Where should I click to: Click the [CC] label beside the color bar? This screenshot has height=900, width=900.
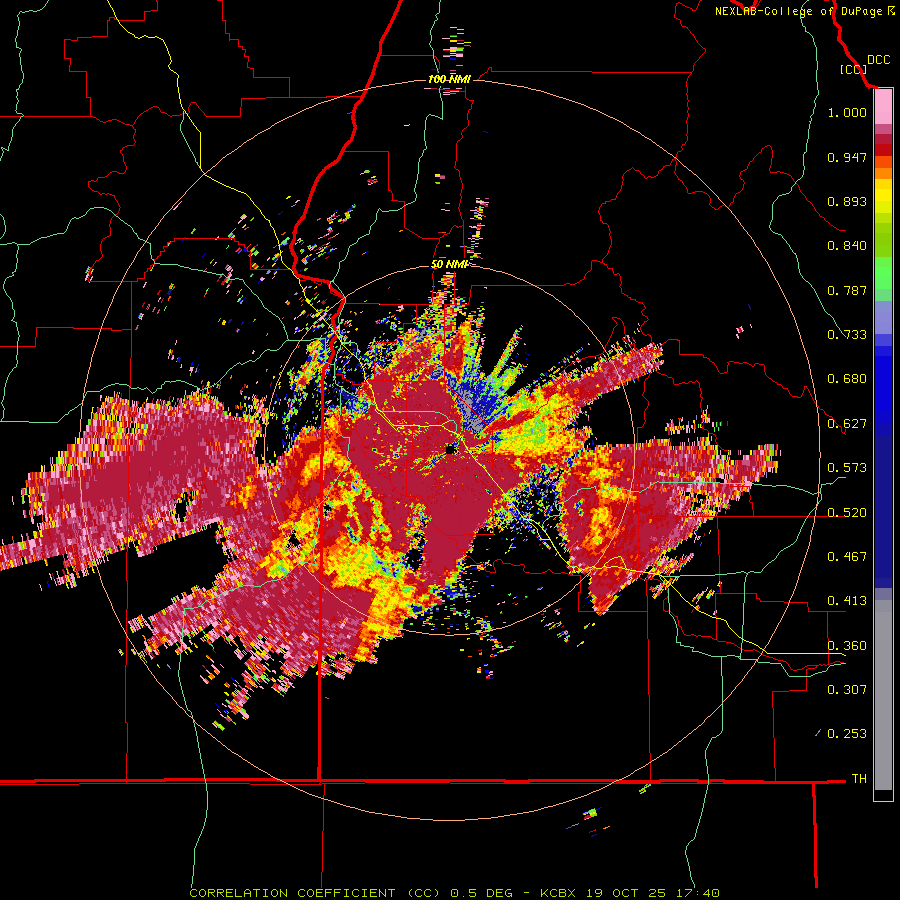coord(854,69)
